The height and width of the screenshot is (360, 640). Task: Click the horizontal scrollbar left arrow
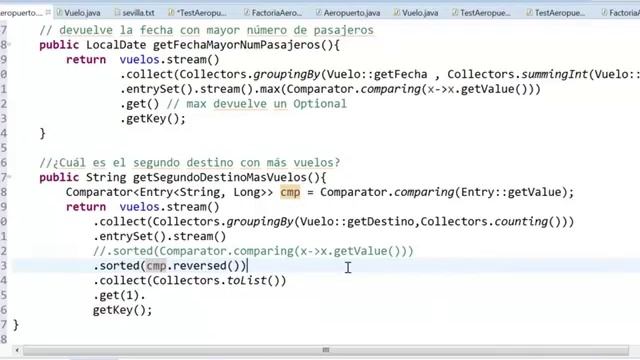[x=17, y=350]
